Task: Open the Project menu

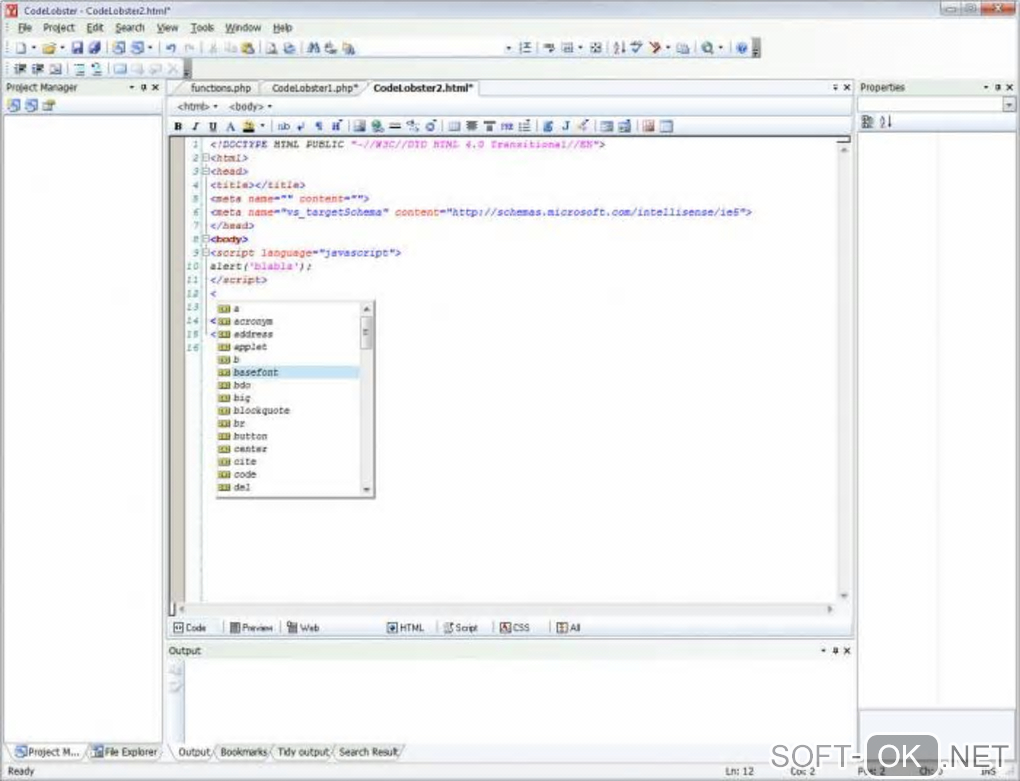Action: pyautogui.click(x=59, y=28)
